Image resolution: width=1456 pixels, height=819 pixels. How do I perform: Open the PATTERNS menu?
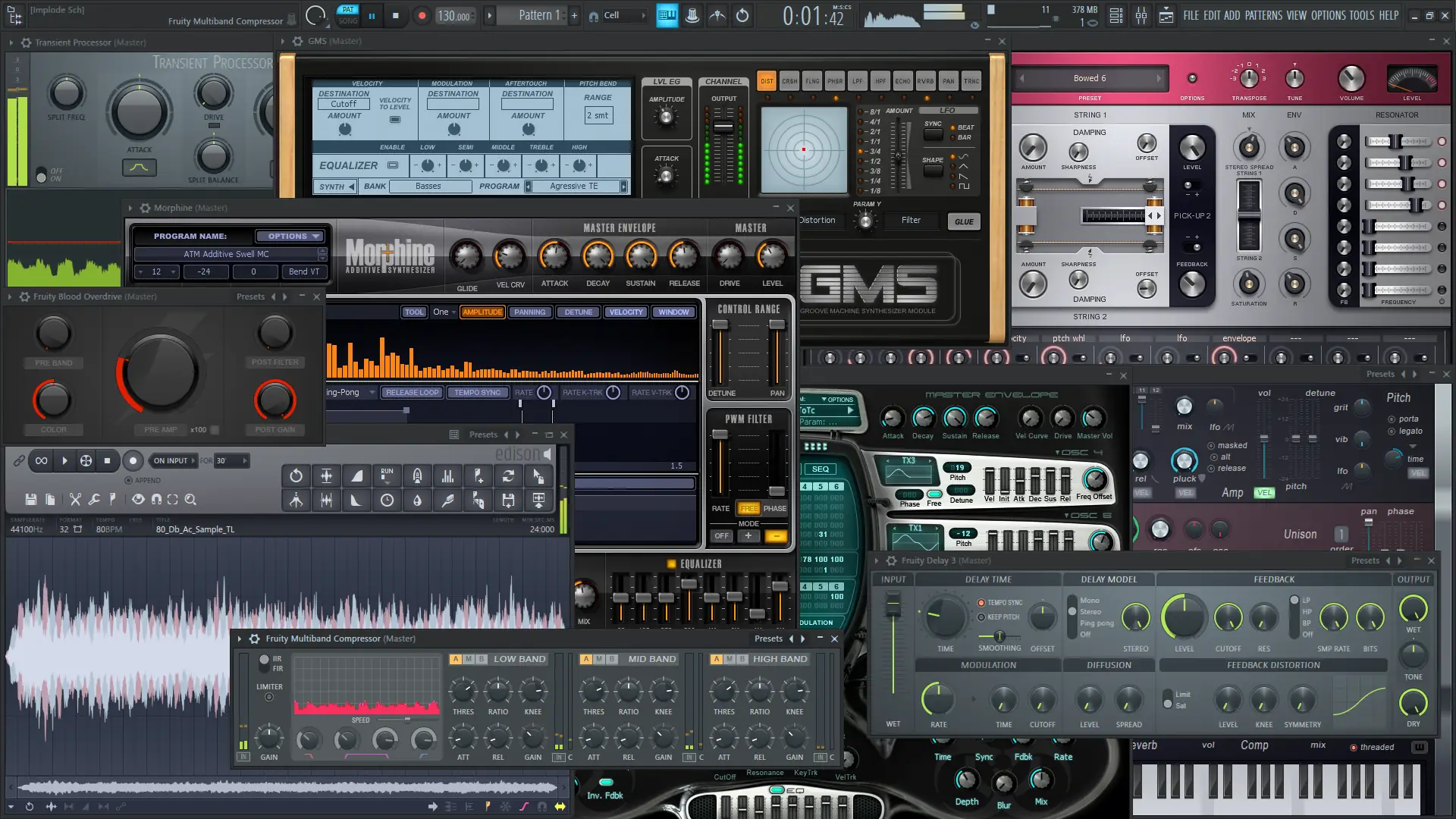(1263, 15)
